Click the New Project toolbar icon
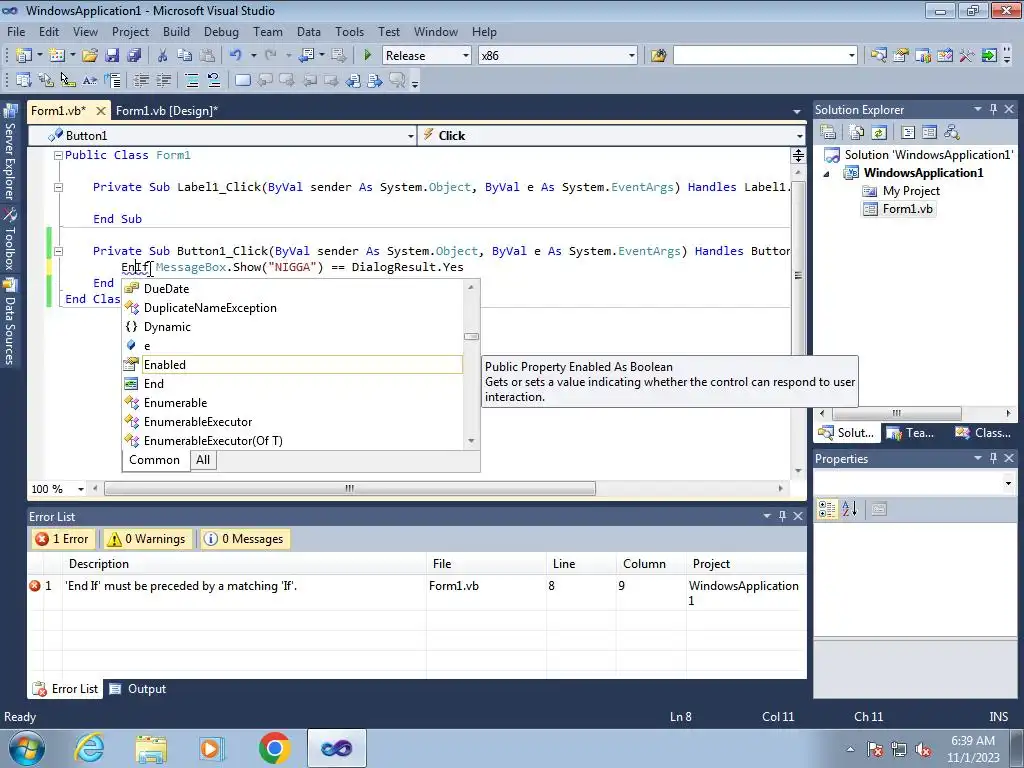Viewport: 1024px width, 768px height. tap(24, 56)
